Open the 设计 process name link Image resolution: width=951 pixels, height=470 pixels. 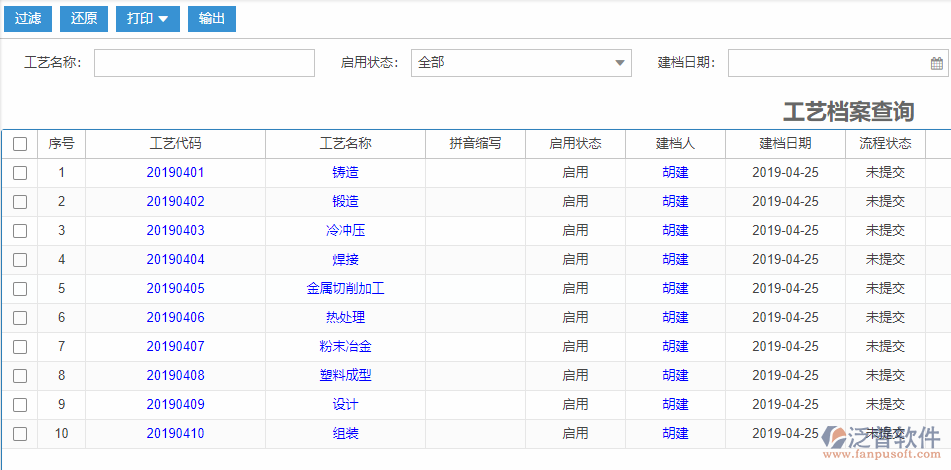tap(346, 405)
